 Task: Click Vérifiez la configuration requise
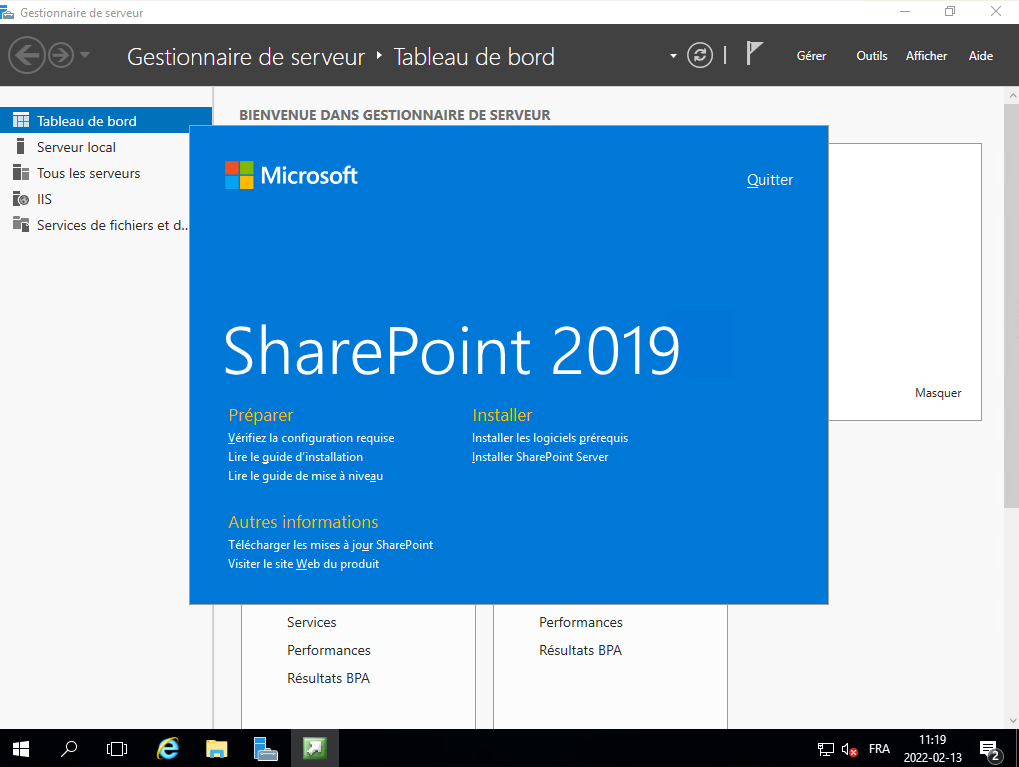coord(311,438)
